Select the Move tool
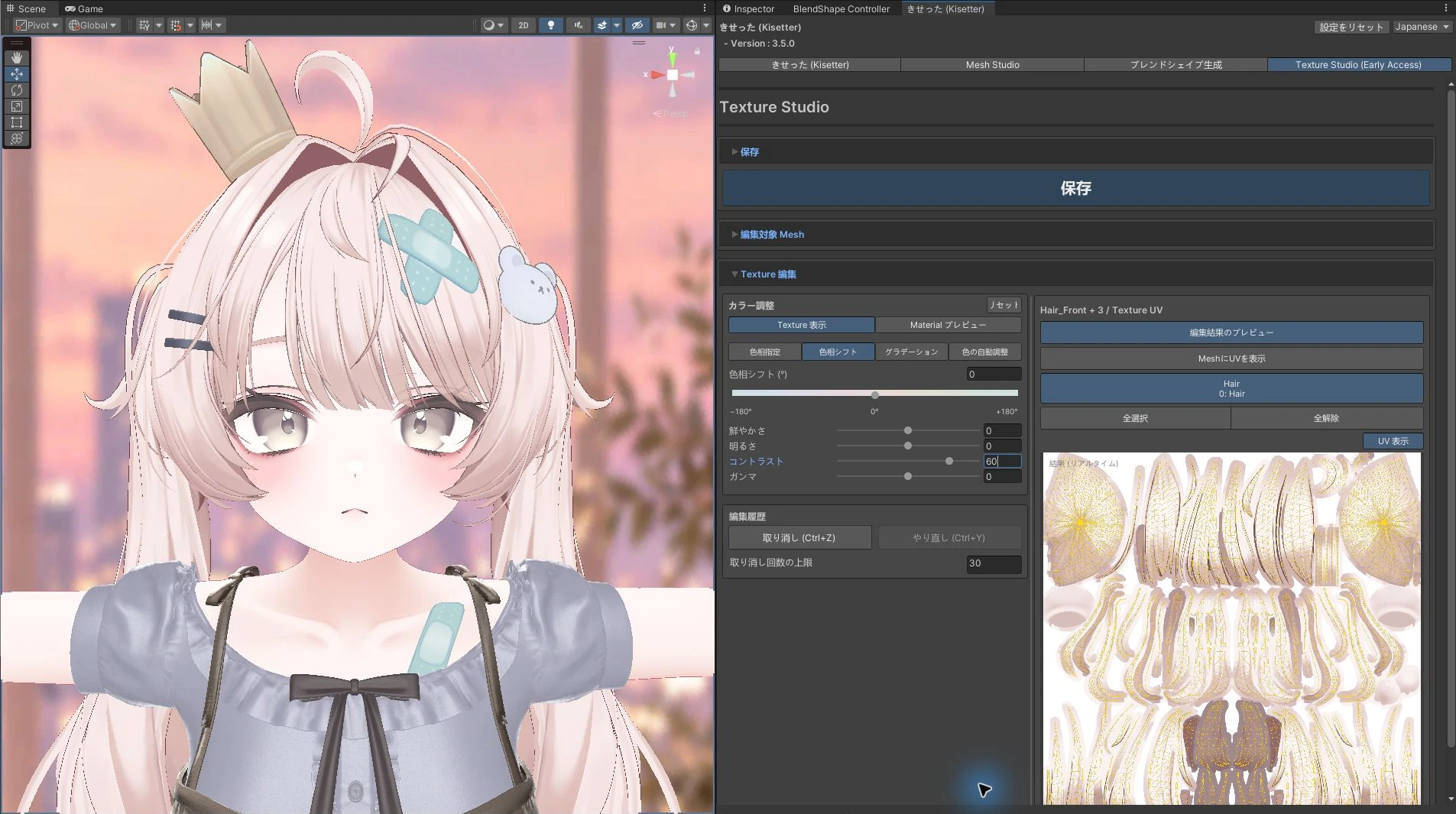 pyautogui.click(x=17, y=74)
